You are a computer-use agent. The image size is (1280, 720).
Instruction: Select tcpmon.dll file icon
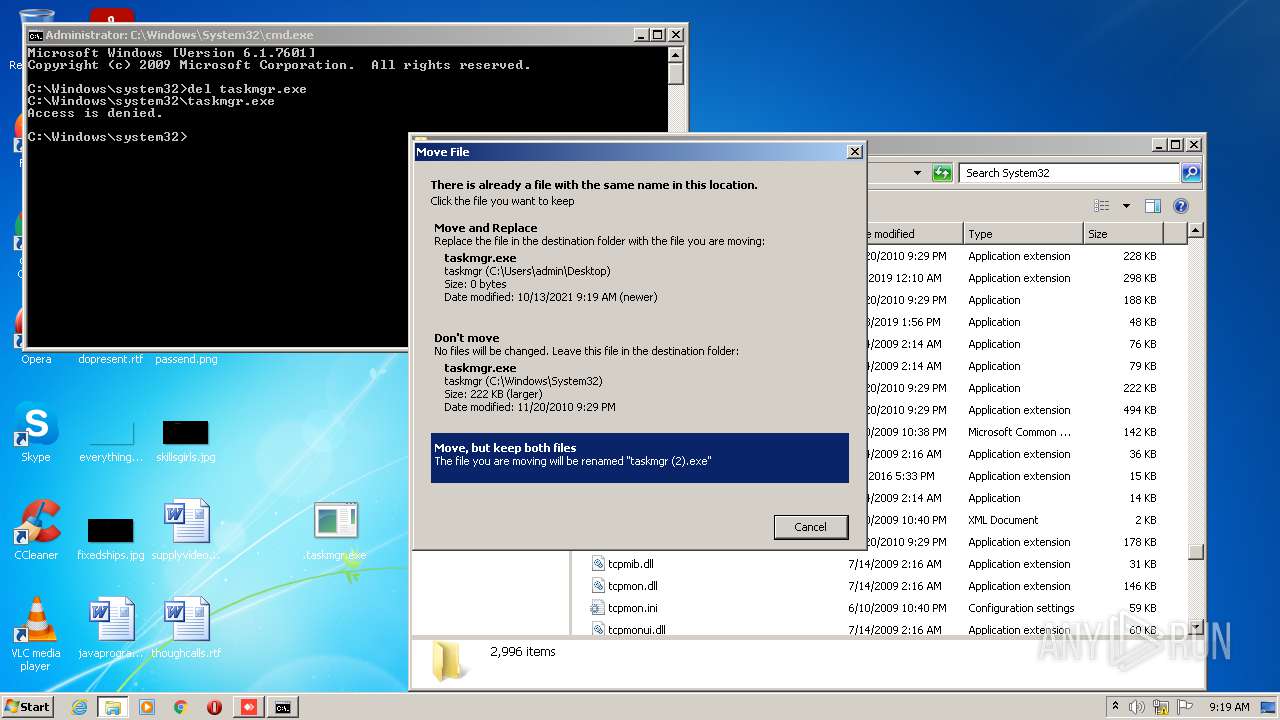tap(598, 586)
